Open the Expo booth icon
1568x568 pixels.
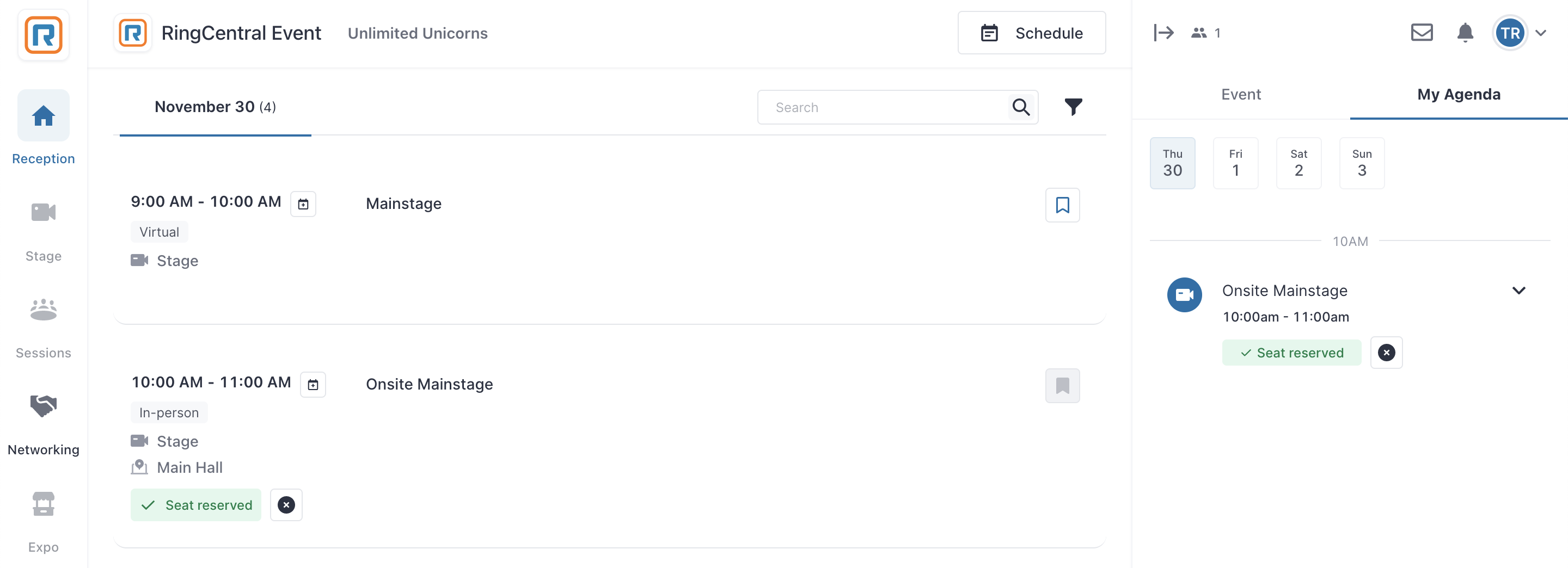pos(43,504)
